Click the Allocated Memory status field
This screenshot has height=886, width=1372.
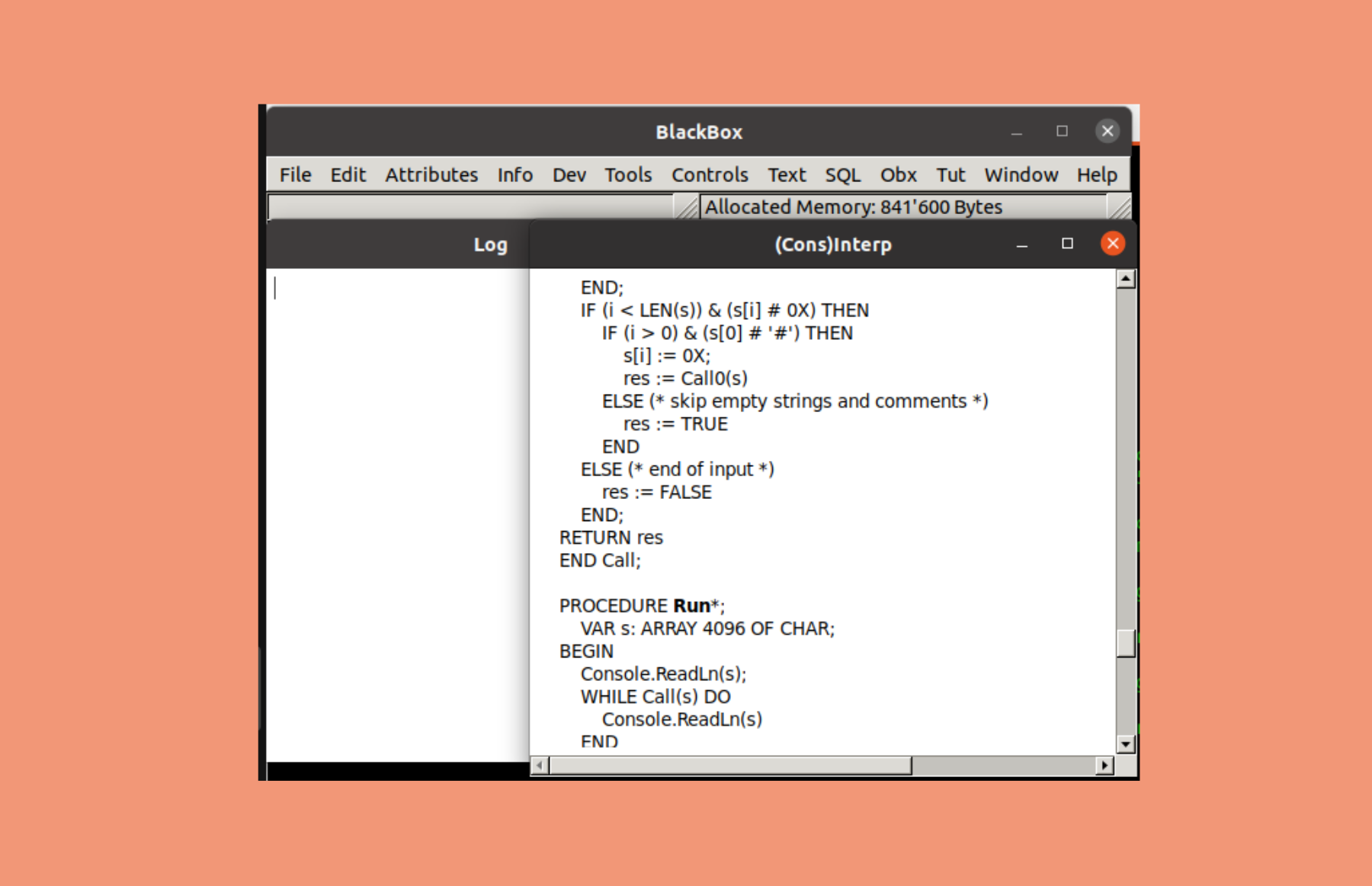(x=903, y=207)
